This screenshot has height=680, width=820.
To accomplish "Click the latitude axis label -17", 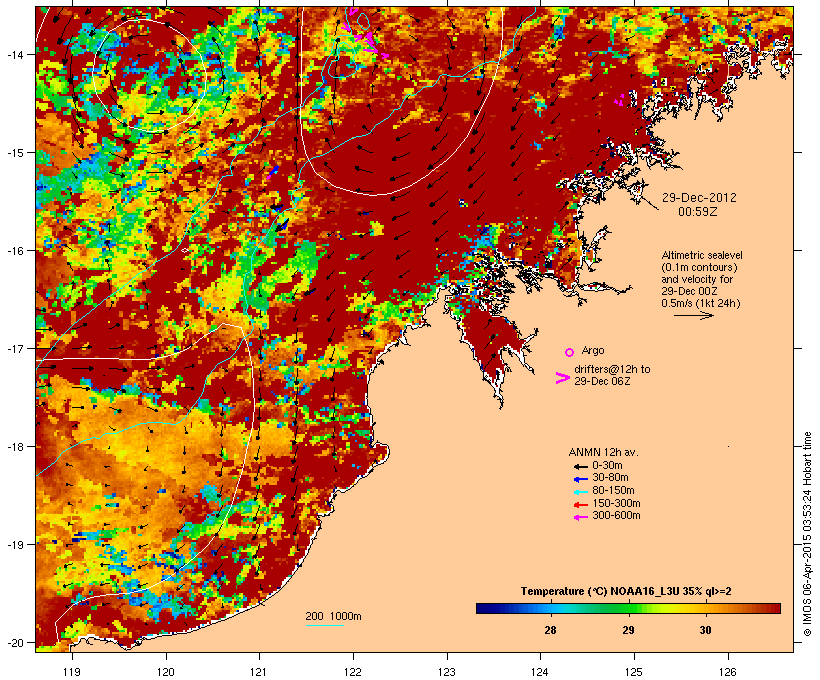I will (14, 348).
